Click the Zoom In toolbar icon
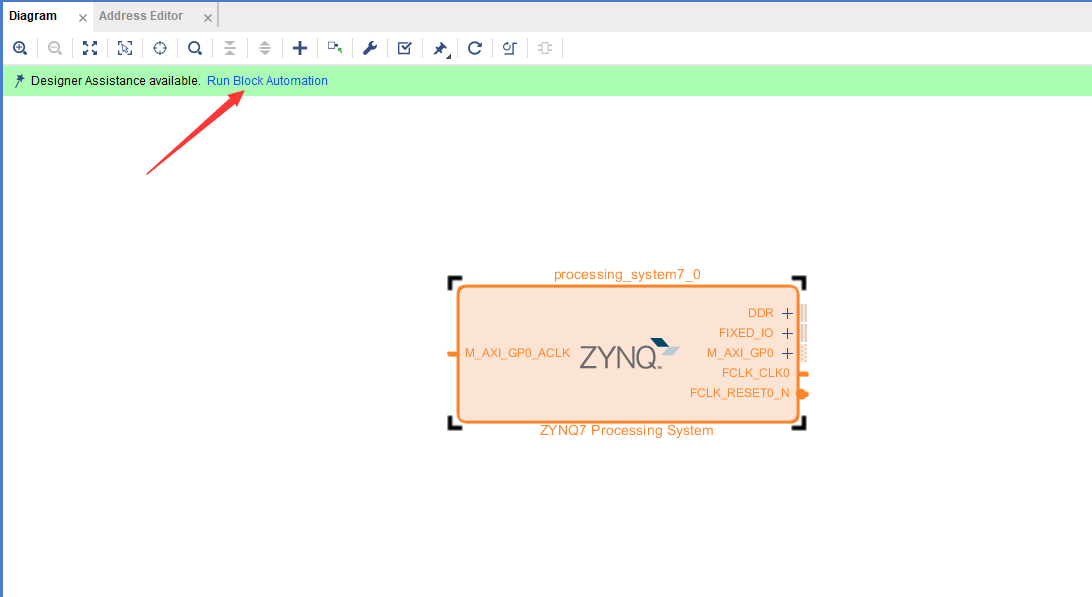Viewport: 1092px width, 597px height. click(x=20, y=48)
